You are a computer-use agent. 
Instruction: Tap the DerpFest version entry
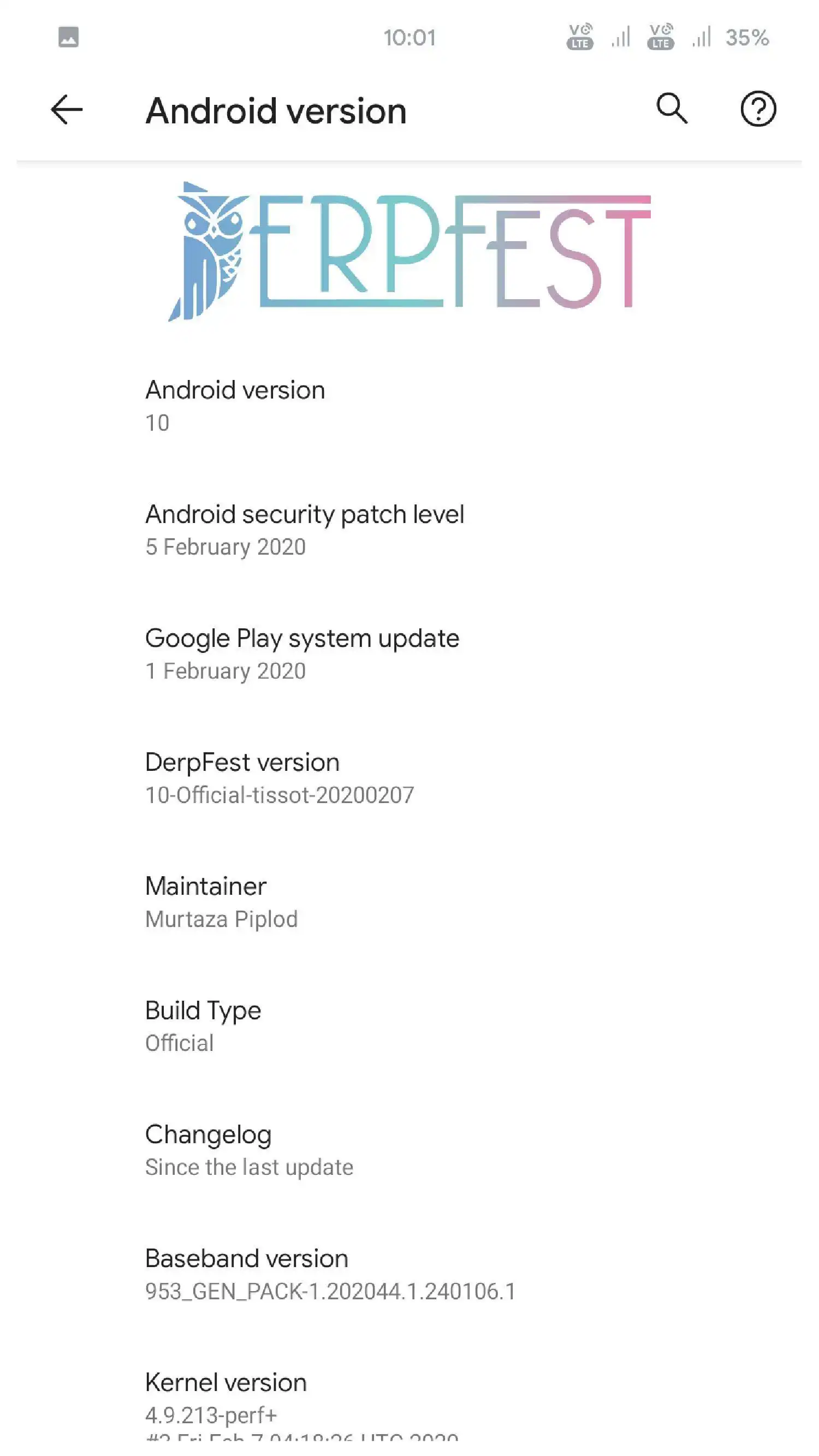pos(409,778)
